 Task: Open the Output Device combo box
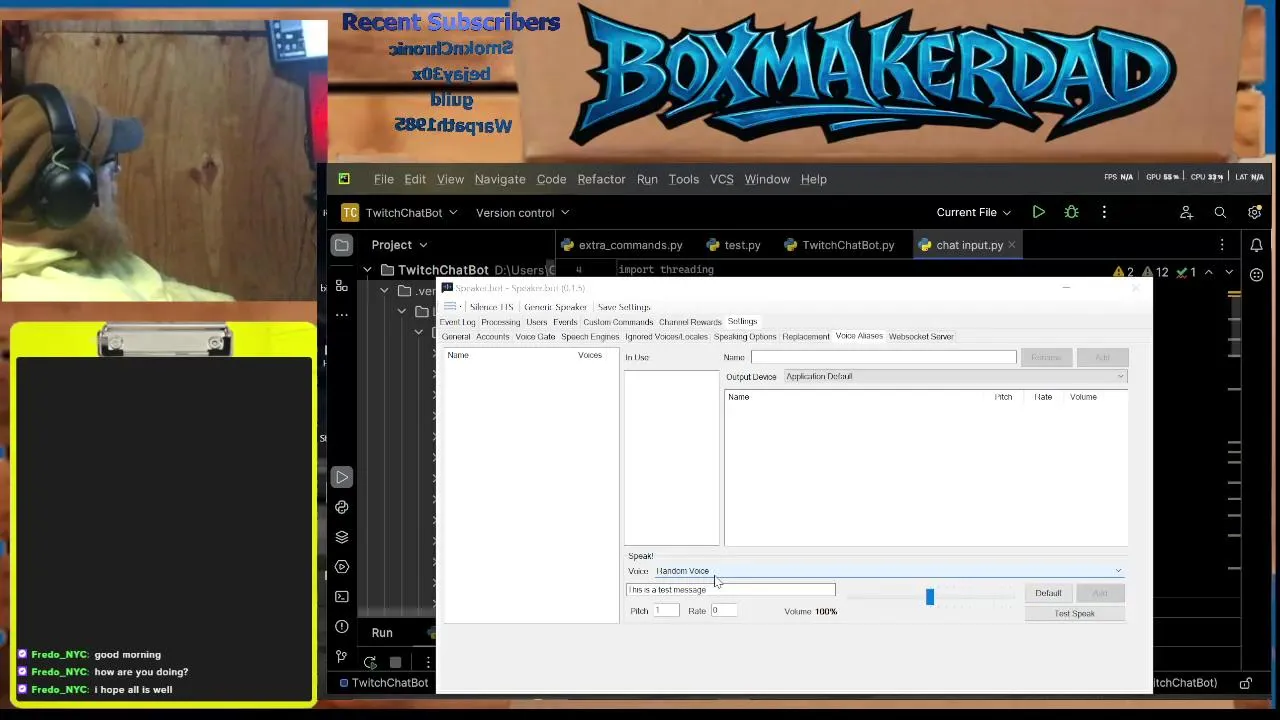954,377
